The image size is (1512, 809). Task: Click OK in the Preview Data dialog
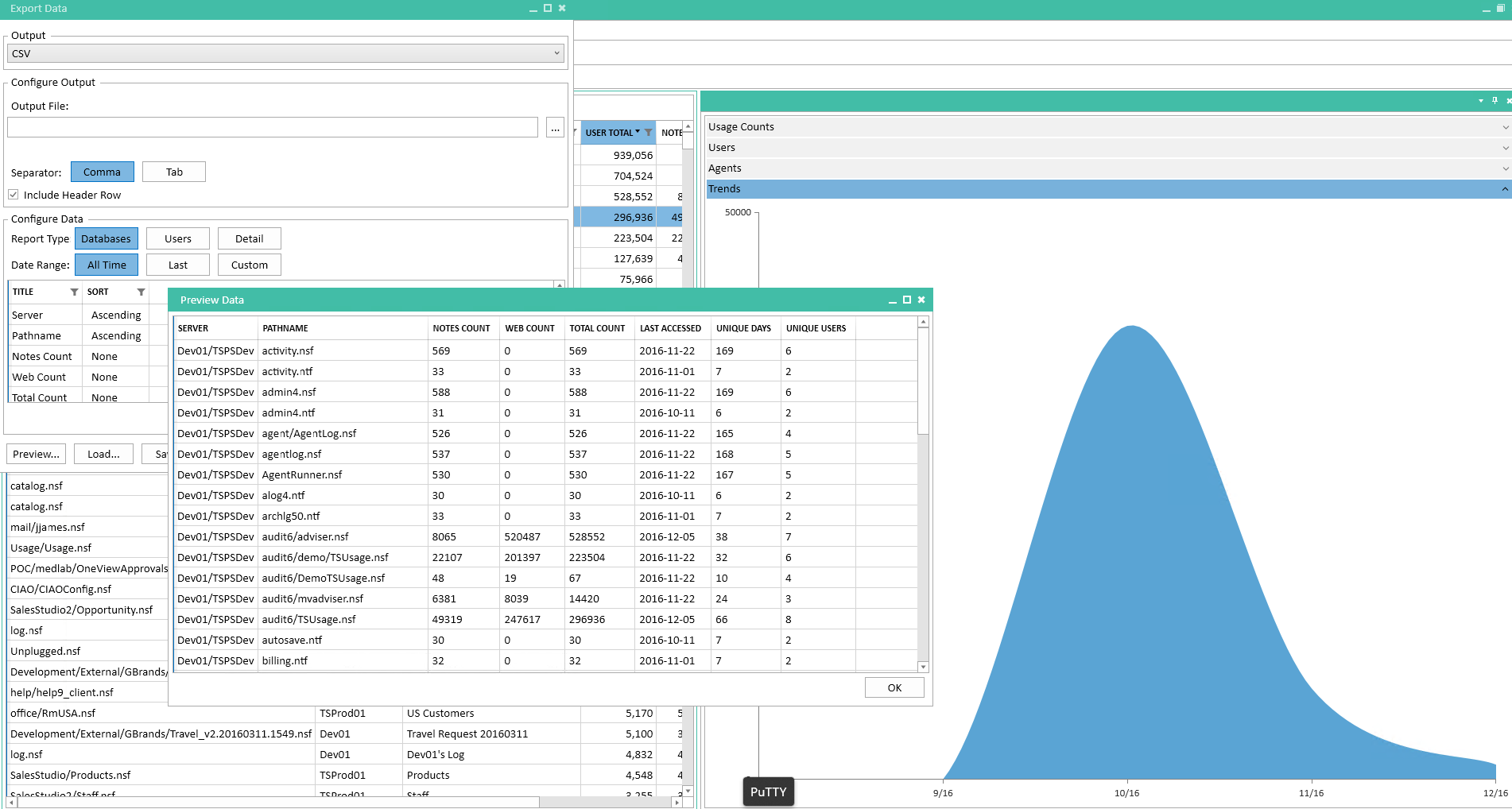click(x=894, y=687)
